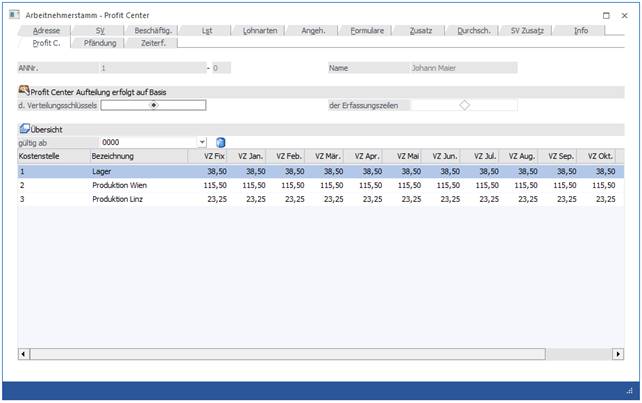Click the Profit Center Aufteilung section icon
The image size is (642, 403).
coord(23,91)
